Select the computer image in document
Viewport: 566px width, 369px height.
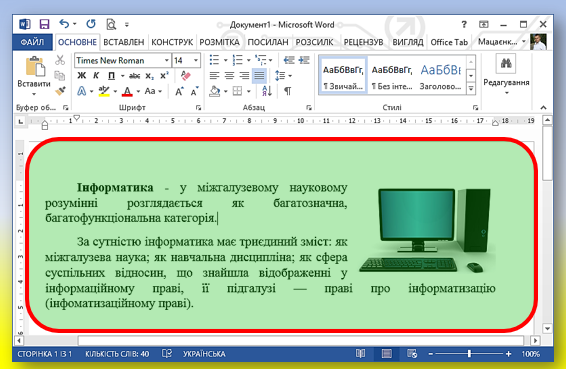(x=427, y=230)
